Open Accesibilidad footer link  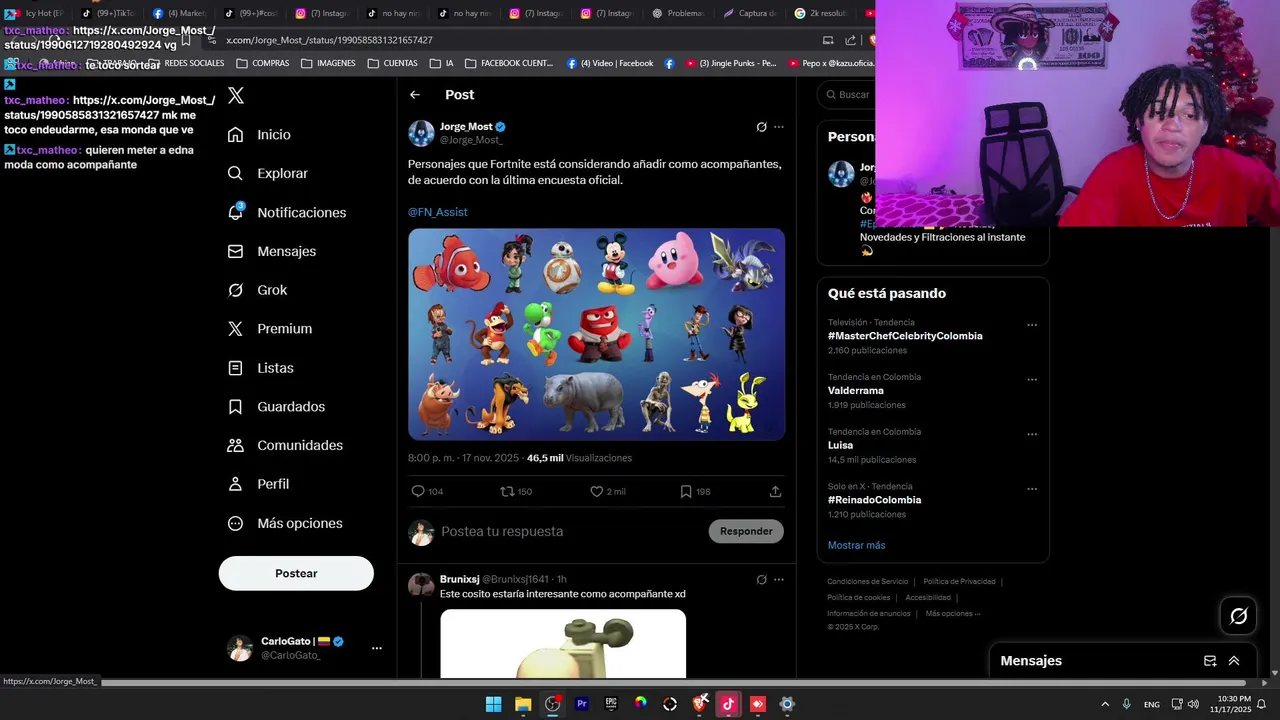[928, 598]
